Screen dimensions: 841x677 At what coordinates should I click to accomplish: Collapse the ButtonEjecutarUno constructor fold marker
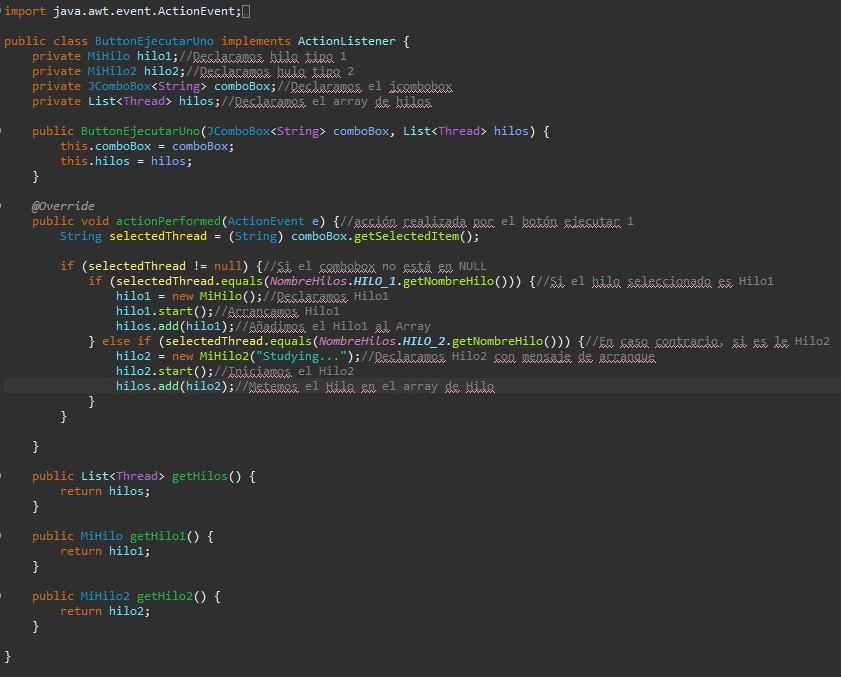[2, 131]
